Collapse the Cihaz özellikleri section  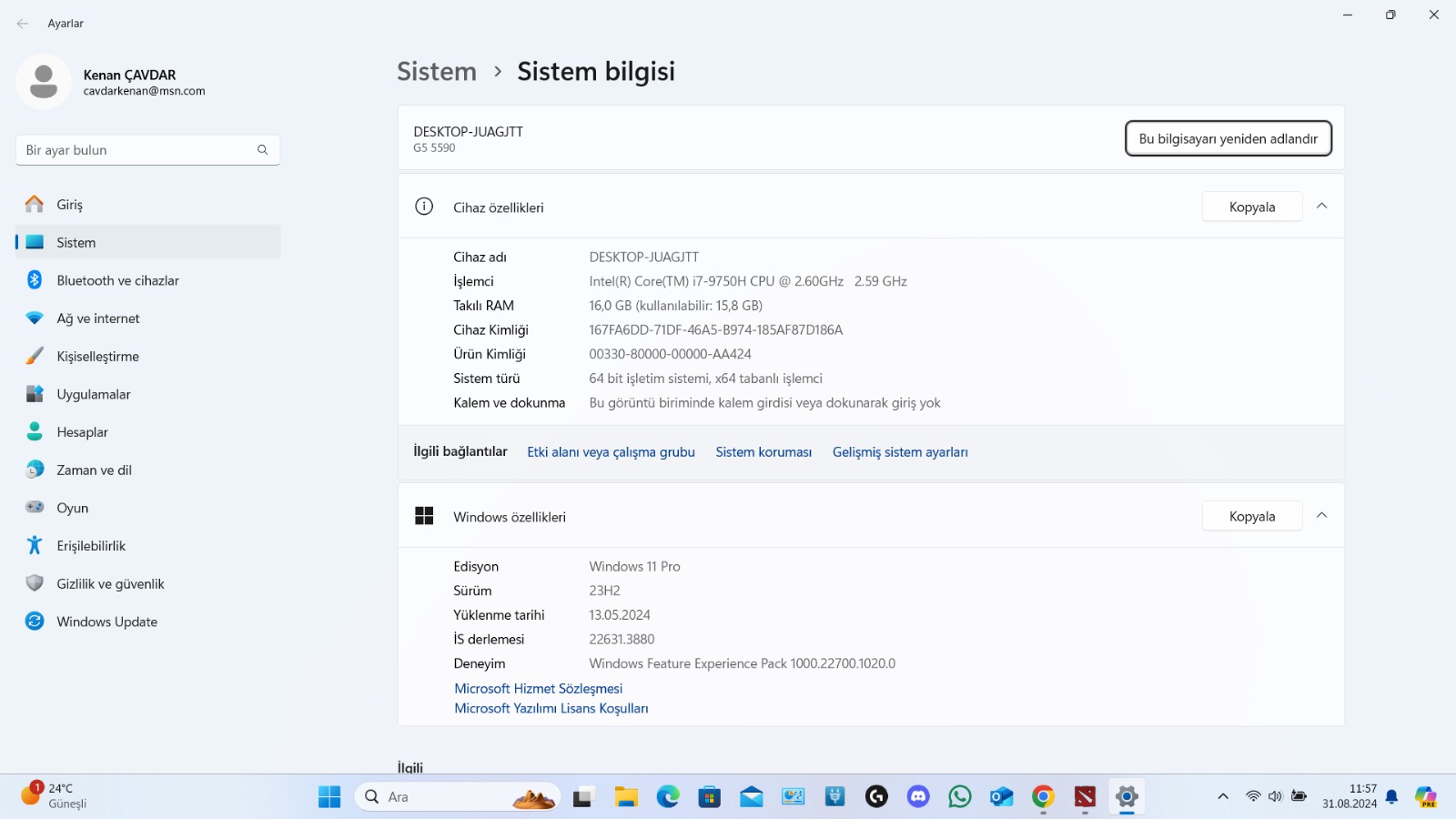point(1322,207)
